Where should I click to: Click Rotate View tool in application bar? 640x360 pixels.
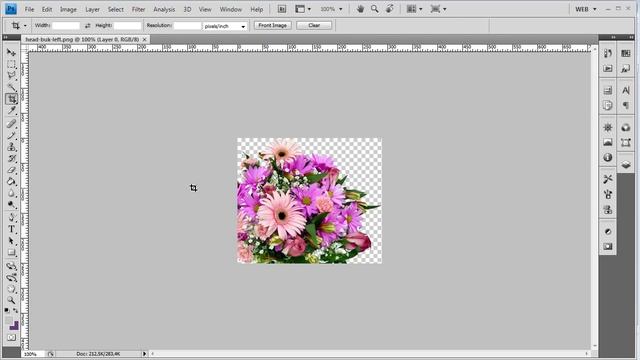(390, 9)
